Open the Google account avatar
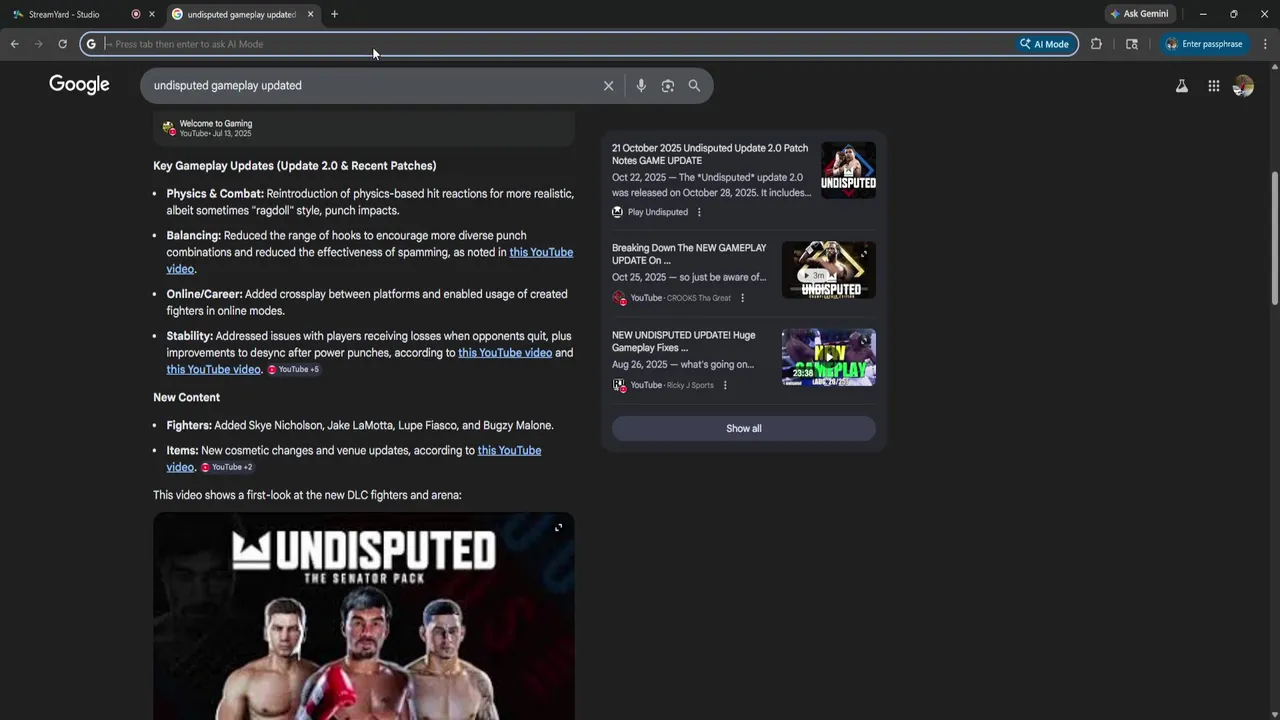This screenshot has width=1280, height=720. [1243, 86]
